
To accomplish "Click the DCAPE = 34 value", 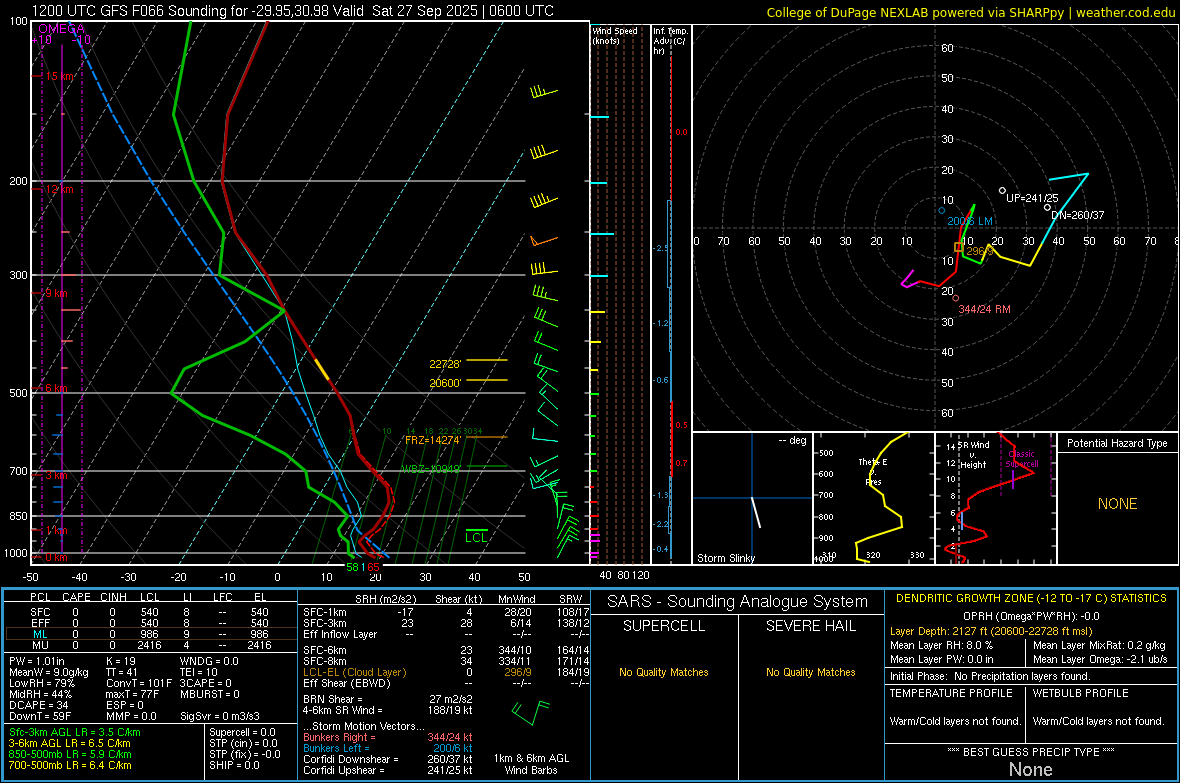I will (39, 705).
